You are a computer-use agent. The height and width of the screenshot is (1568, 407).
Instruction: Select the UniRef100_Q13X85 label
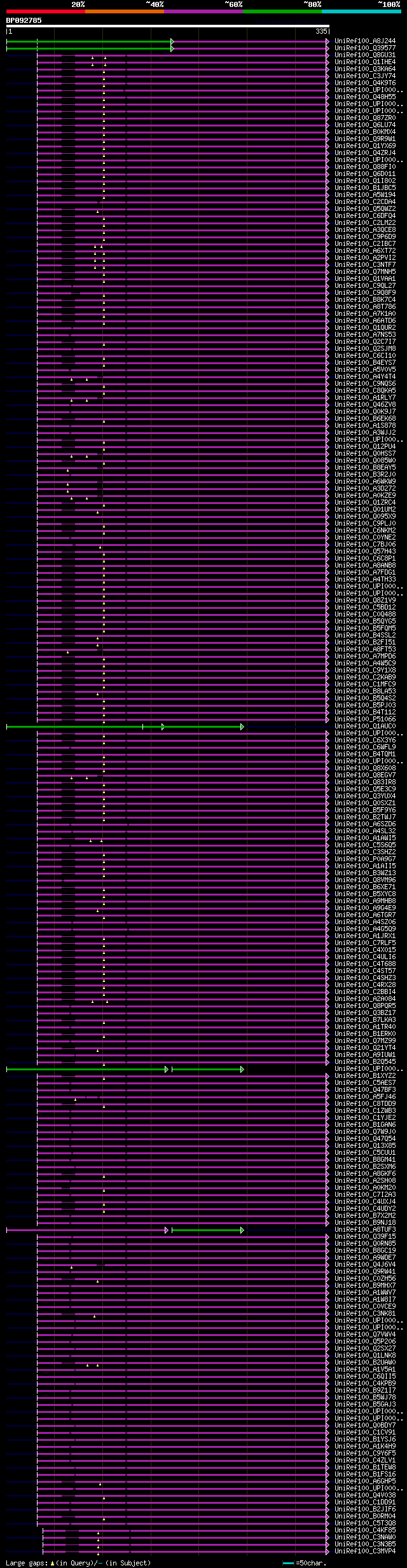(x=365, y=1146)
